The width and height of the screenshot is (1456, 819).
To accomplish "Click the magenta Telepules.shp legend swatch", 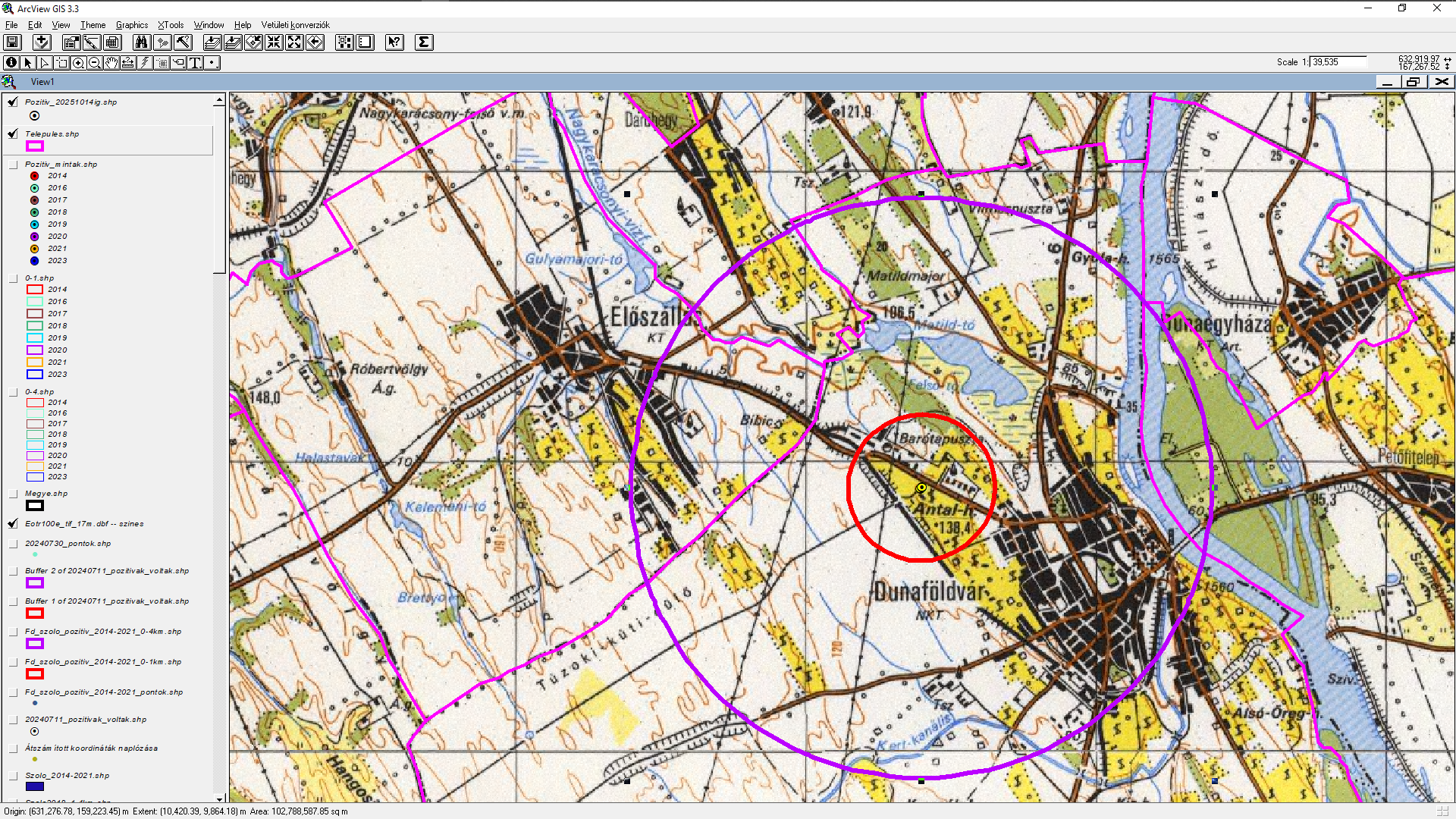I will point(35,146).
